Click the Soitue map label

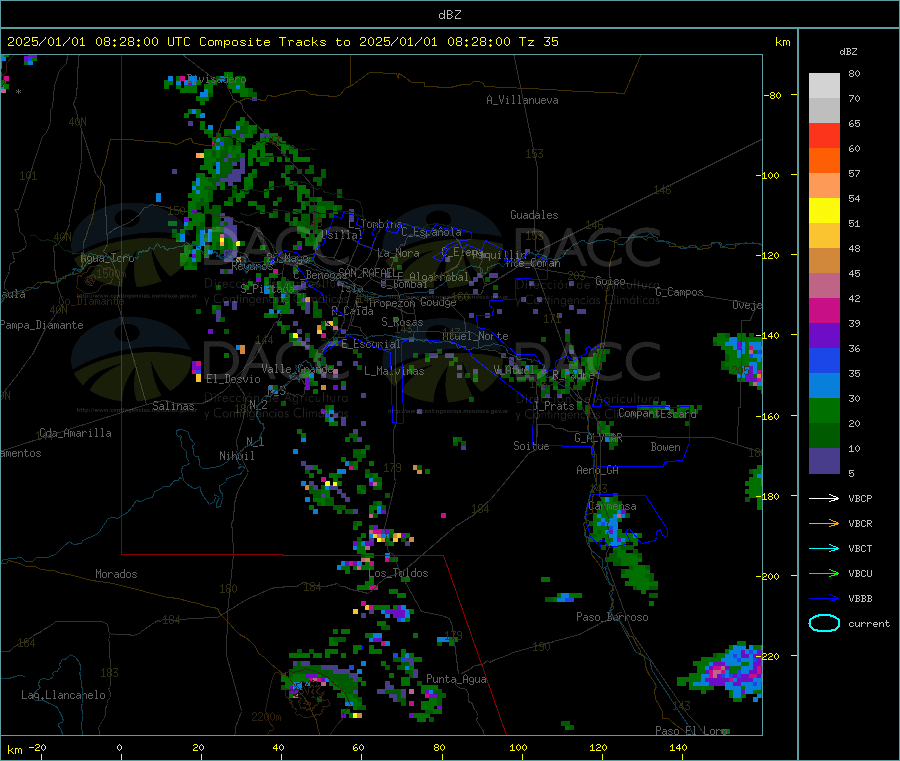click(531, 446)
